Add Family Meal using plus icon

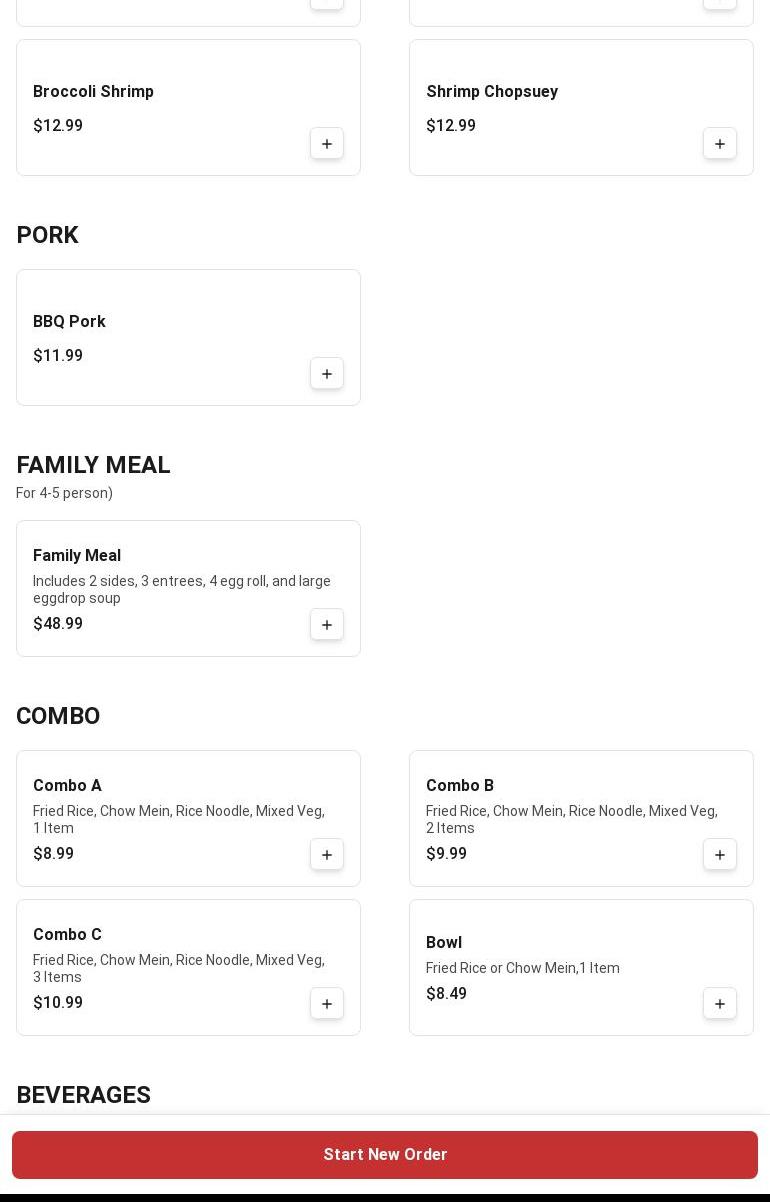point(327,625)
